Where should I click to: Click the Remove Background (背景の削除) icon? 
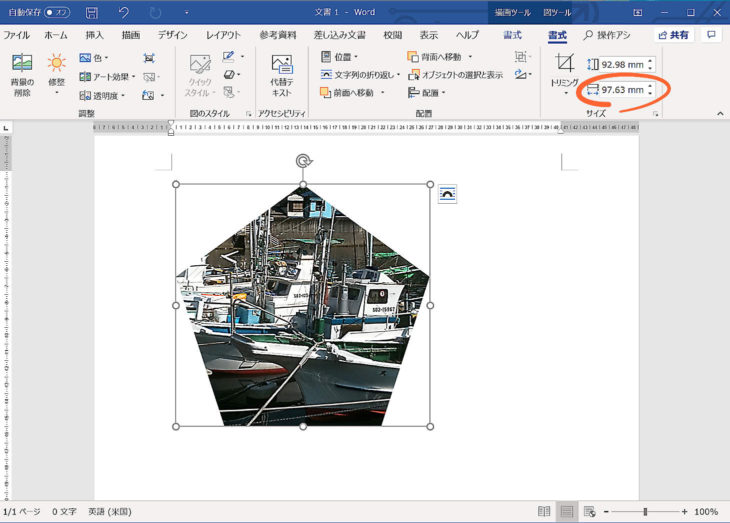pos(22,74)
